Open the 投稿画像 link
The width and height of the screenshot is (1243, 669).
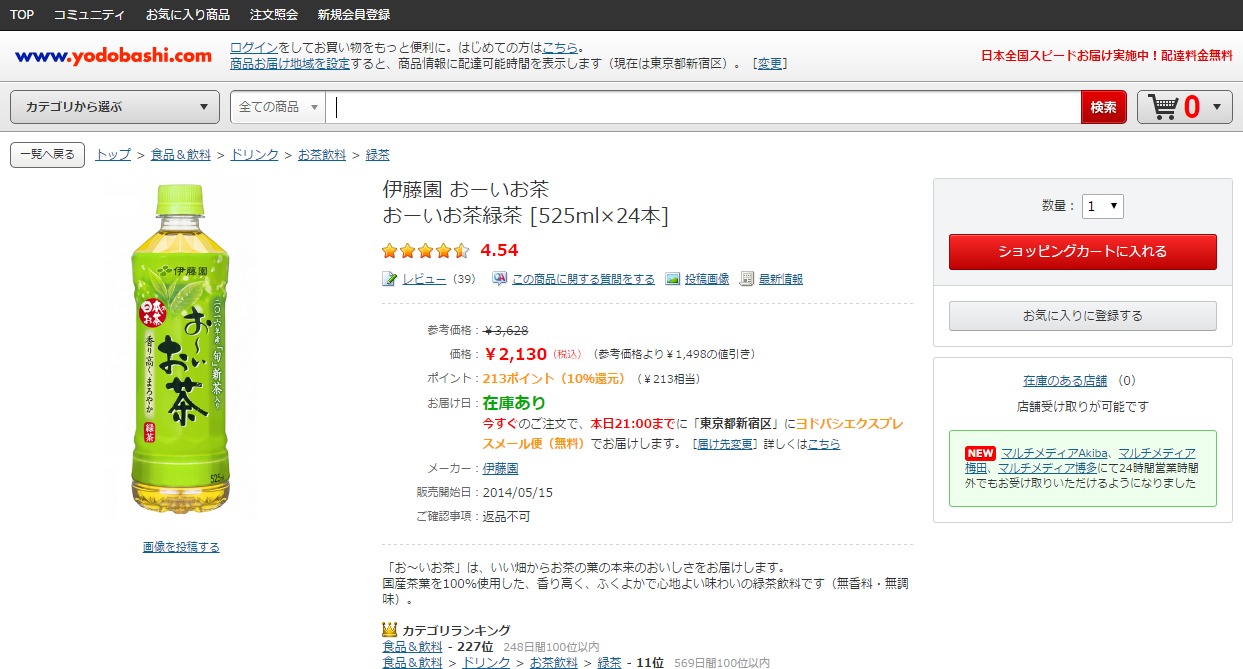tap(707, 279)
